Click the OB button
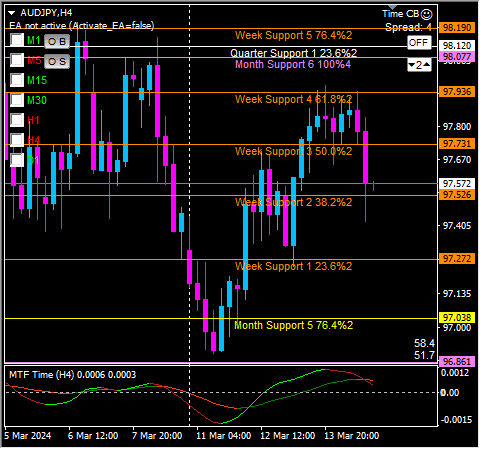 (x=57, y=42)
